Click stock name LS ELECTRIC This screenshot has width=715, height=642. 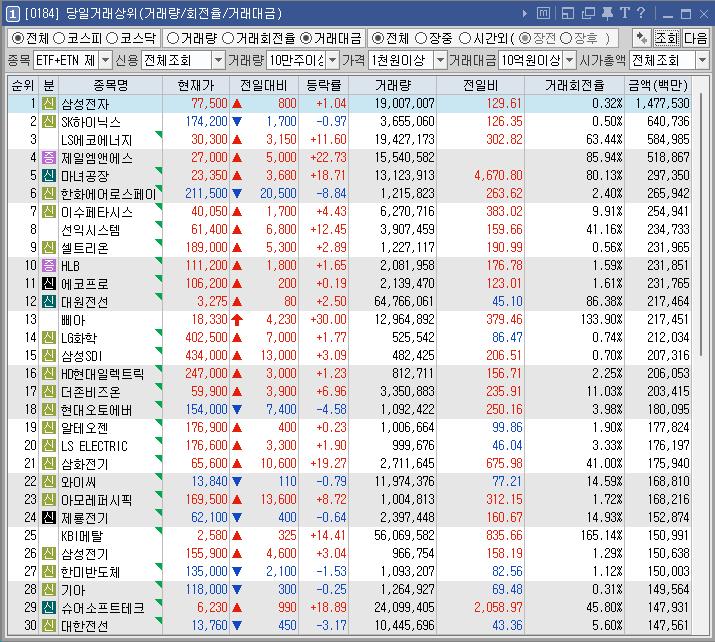(x=94, y=445)
